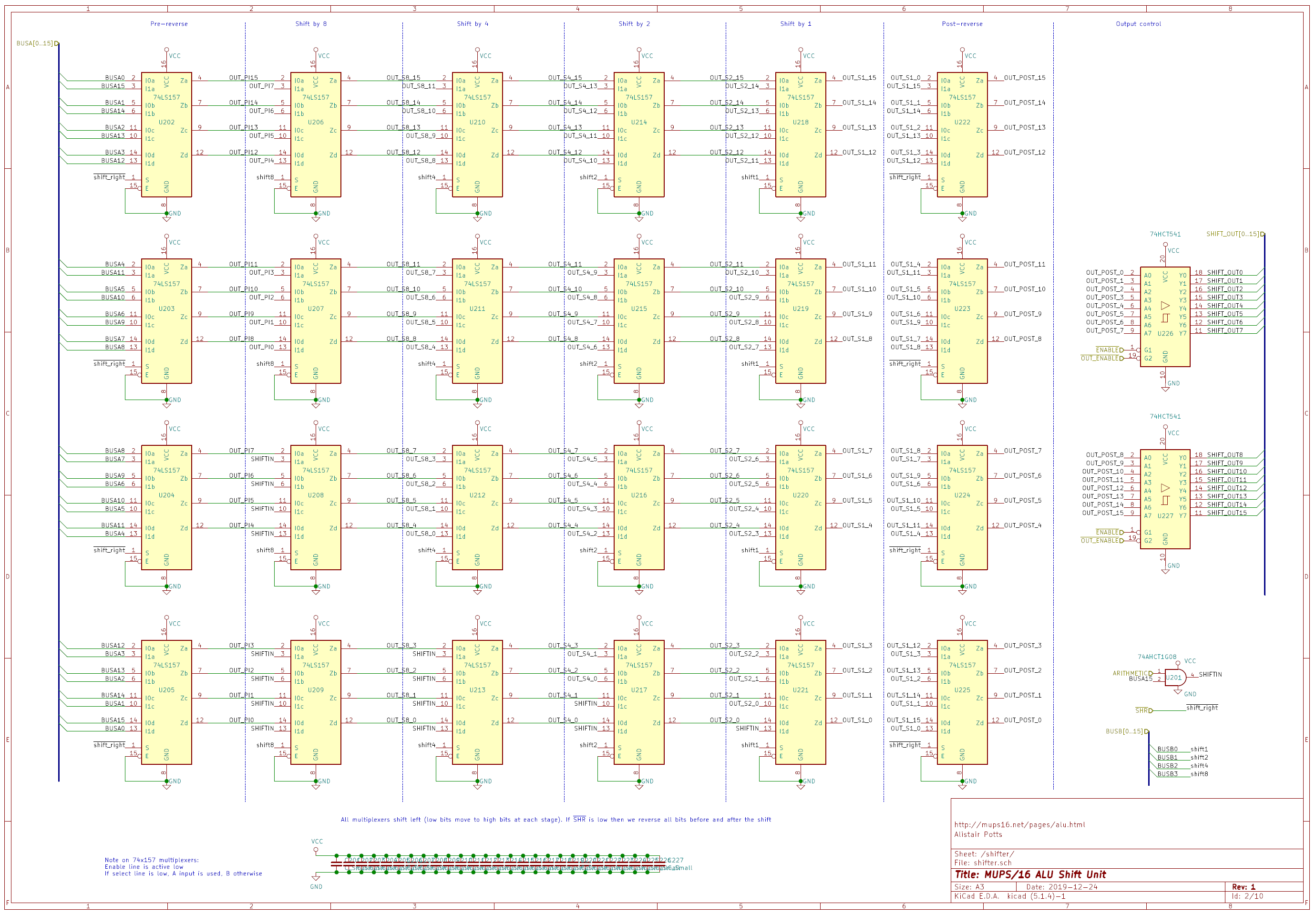This screenshot has height=915, width=1316.
Task: Select the U227 74HCT541 buffer symbol
Action: [x=1165, y=499]
